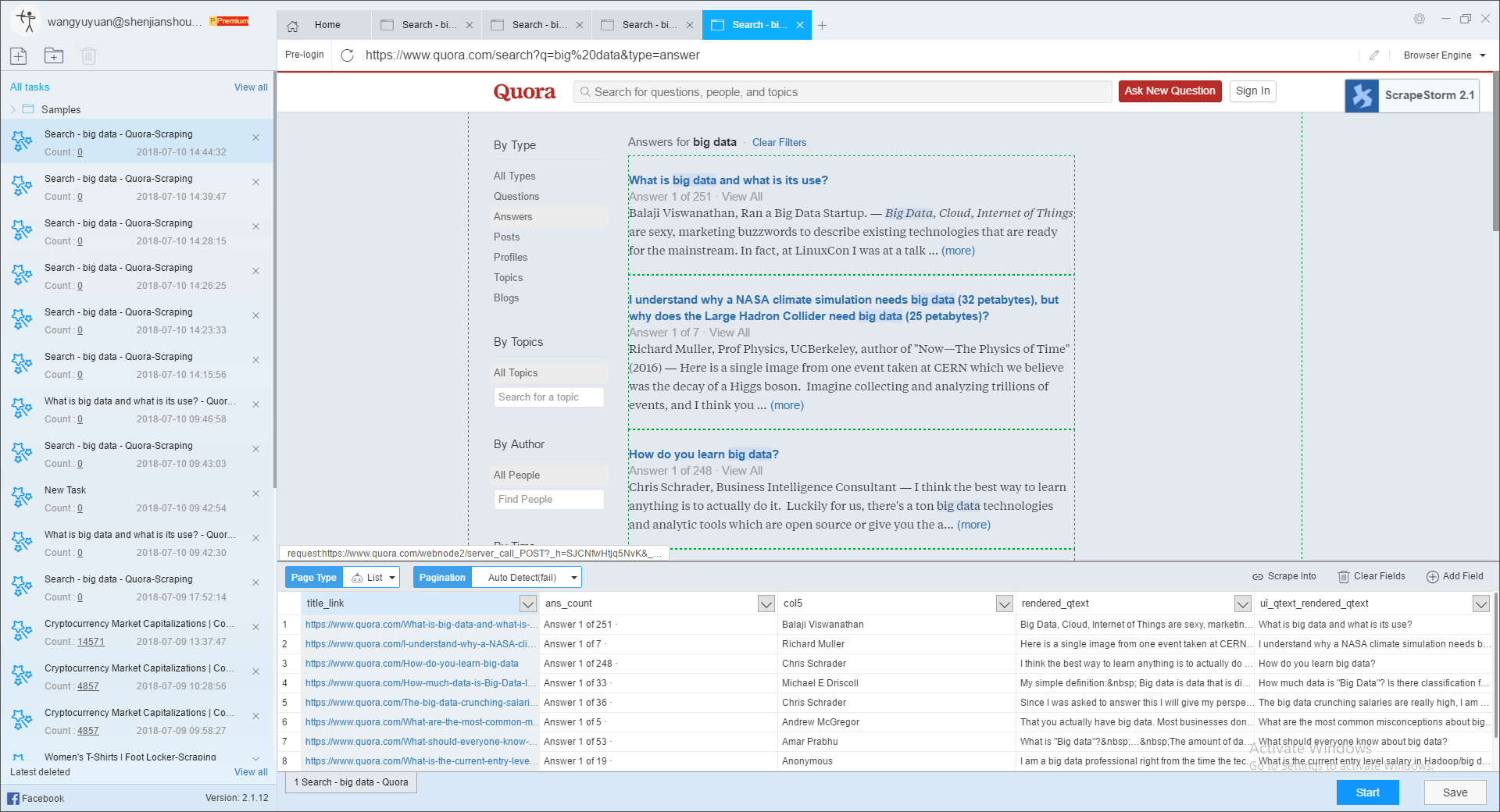The height and width of the screenshot is (812, 1500).
Task: Click task icon for 14:28:15 task
Action: (x=22, y=230)
